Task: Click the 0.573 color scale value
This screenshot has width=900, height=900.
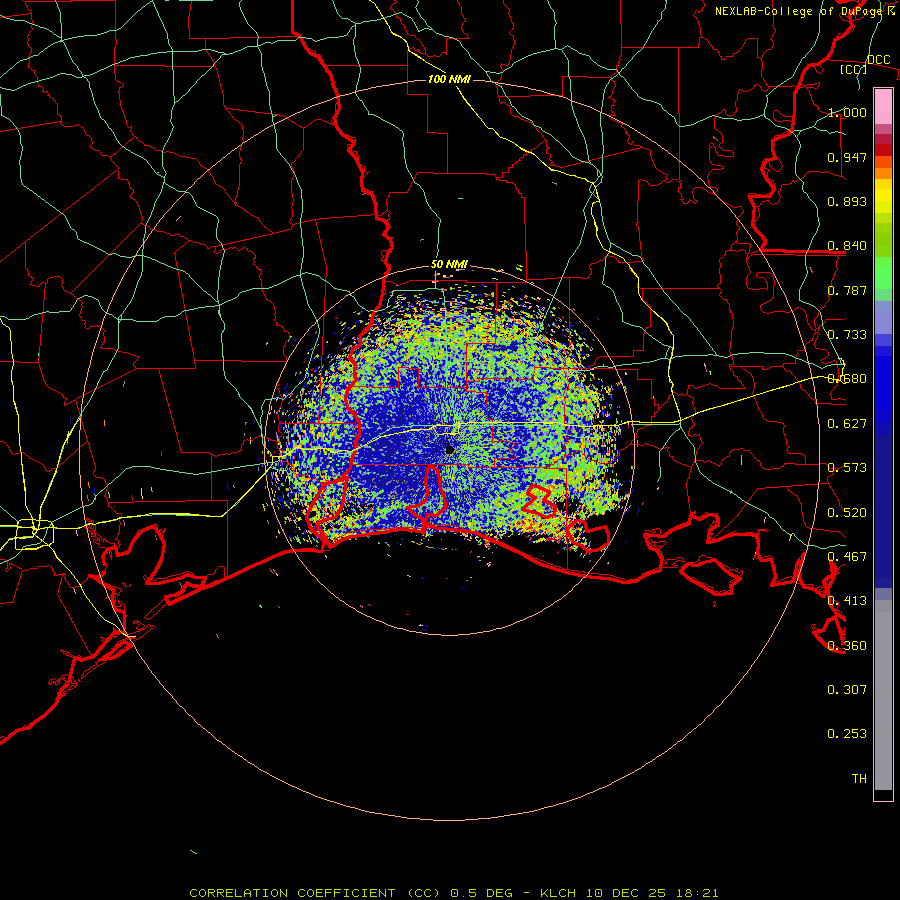Action: 847,468
